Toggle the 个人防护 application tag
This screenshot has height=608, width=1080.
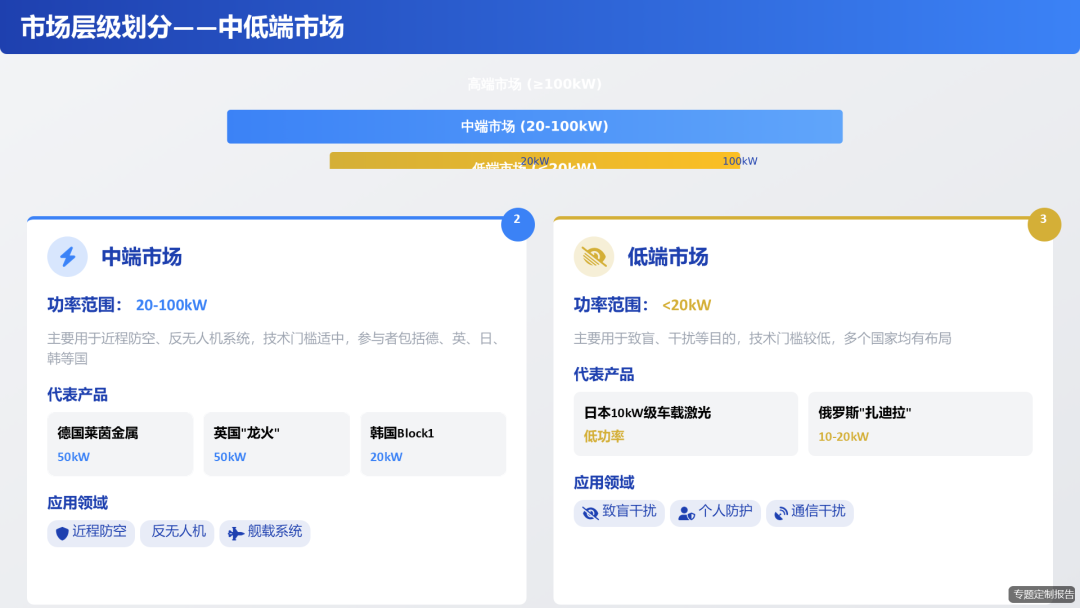pyautogui.click(x=715, y=512)
